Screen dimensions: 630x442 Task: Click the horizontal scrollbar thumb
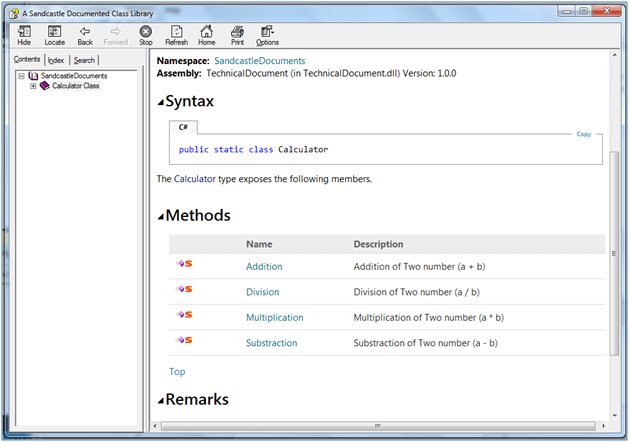[x=378, y=426]
